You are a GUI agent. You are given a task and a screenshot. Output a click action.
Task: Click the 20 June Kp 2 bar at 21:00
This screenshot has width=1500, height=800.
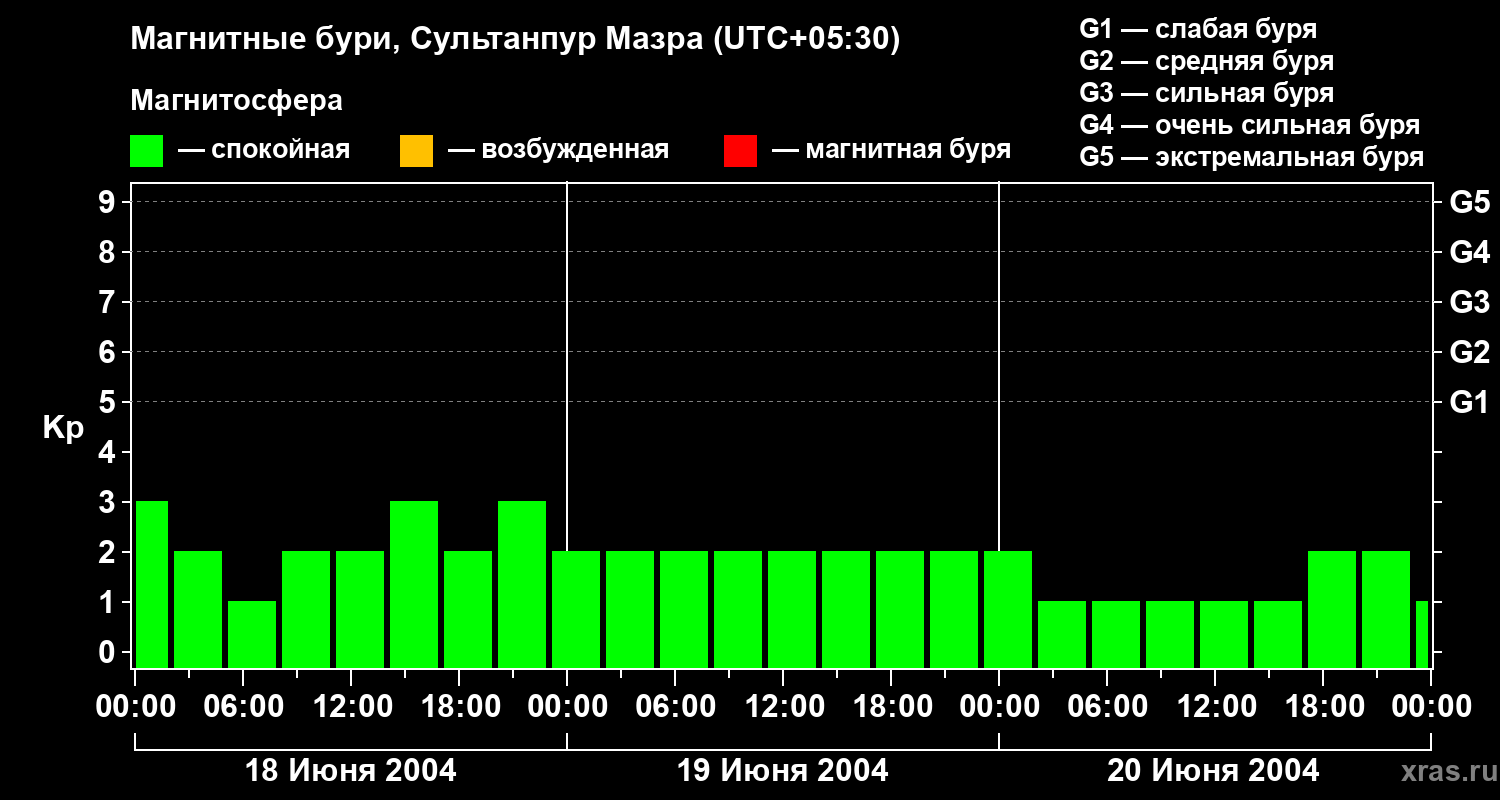click(x=1386, y=610)
